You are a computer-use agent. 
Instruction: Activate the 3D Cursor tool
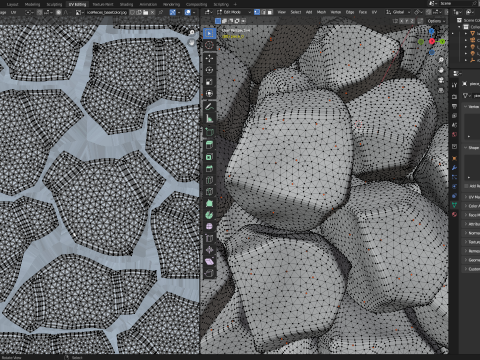tap(209, 45)
